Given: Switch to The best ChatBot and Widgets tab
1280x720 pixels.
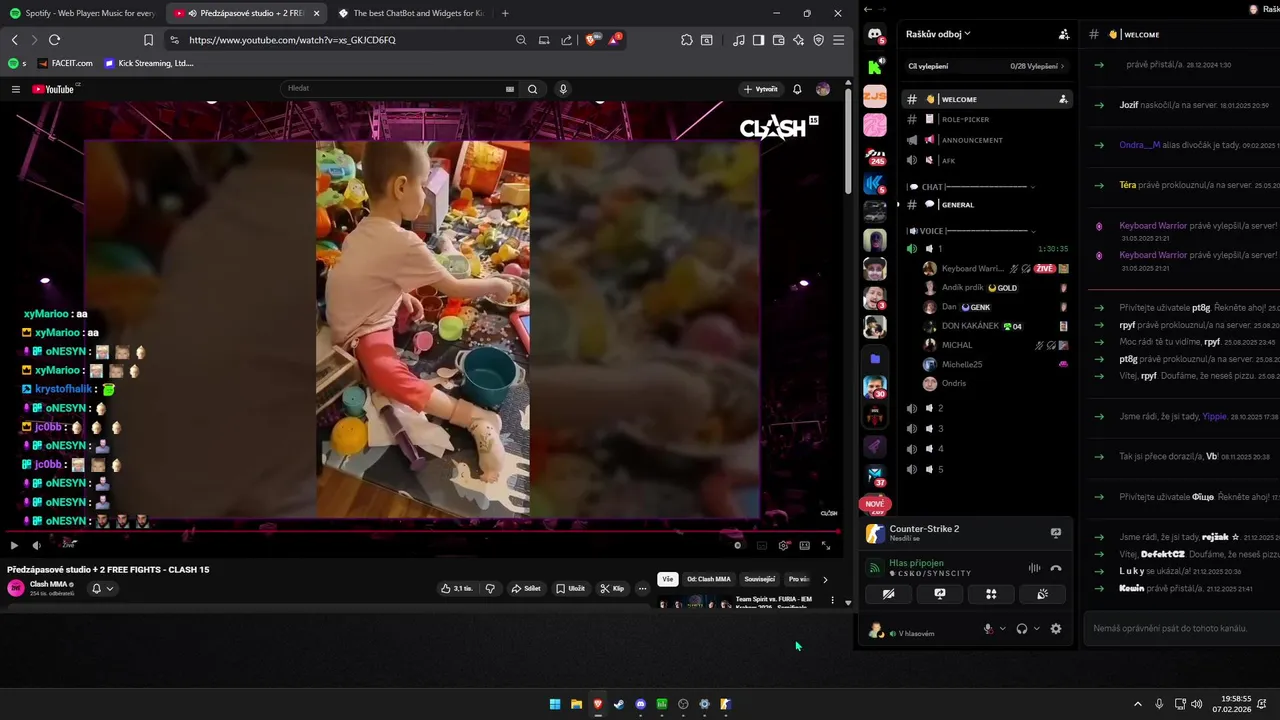Looking at the screenshot, I should (410, 13).
